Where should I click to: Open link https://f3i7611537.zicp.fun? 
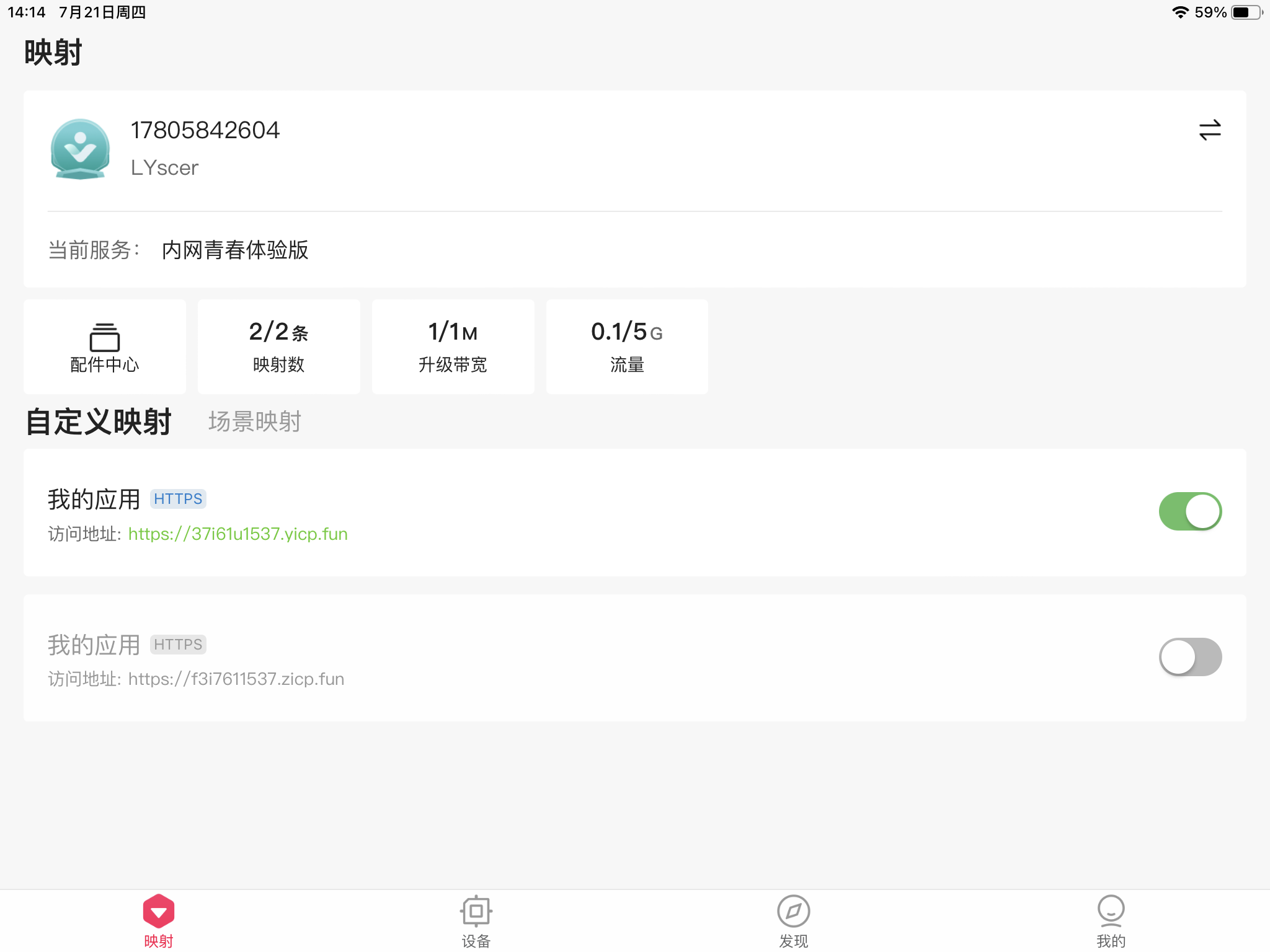coord(236,679)
